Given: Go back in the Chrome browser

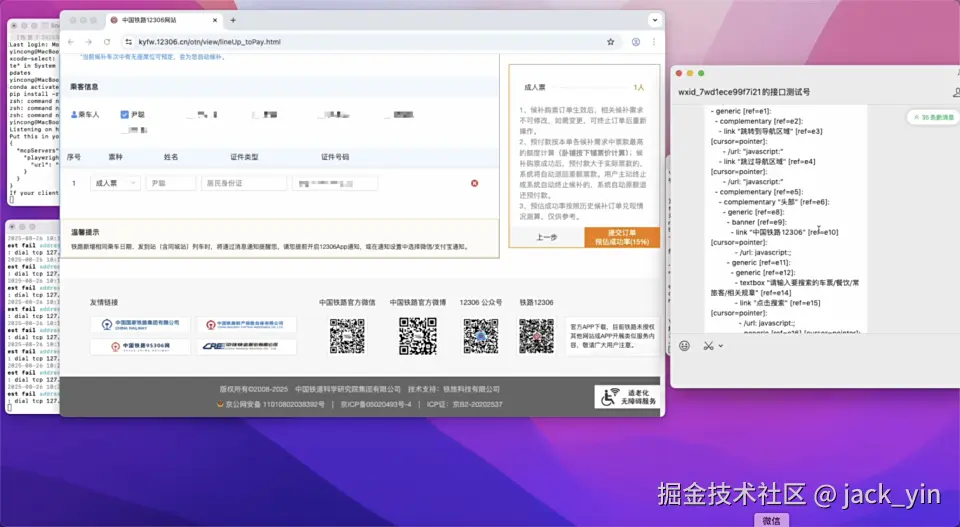Looking at the screenshot, I should 71,42.
